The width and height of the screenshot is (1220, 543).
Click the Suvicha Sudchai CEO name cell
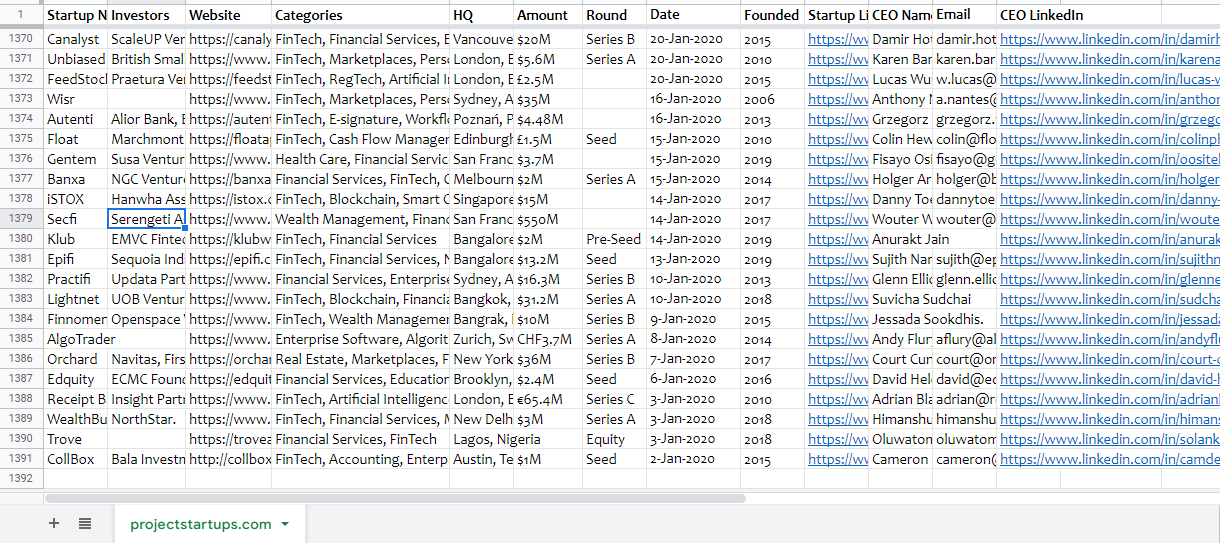tap(901, 299)
